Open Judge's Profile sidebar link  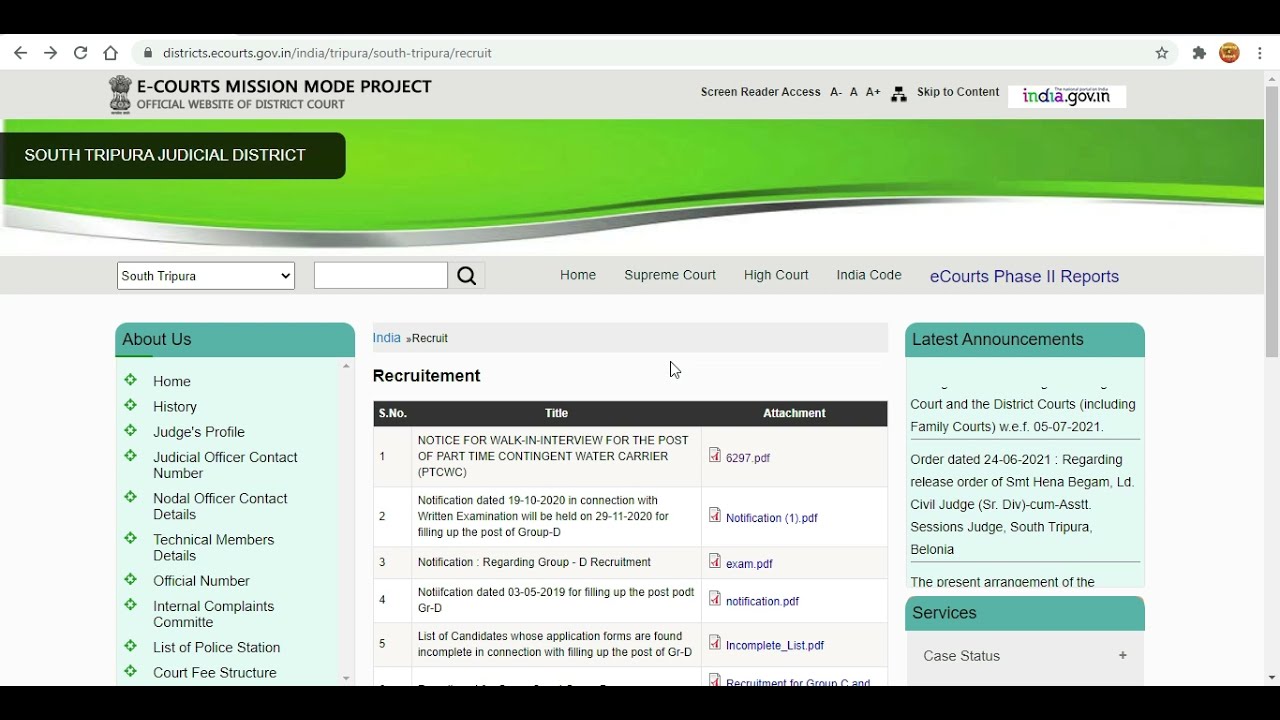click(199, 432)
